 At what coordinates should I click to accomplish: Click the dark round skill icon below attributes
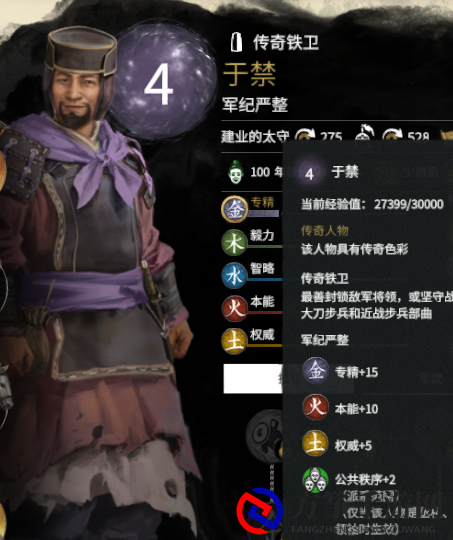[x=264, y=436]
